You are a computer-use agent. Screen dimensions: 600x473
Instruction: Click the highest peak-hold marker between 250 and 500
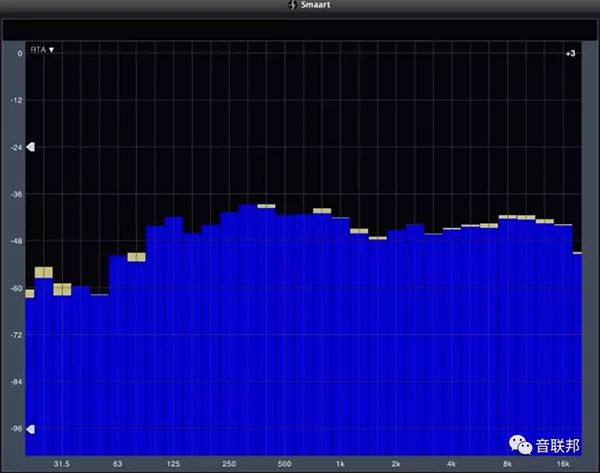coord(266,205)
